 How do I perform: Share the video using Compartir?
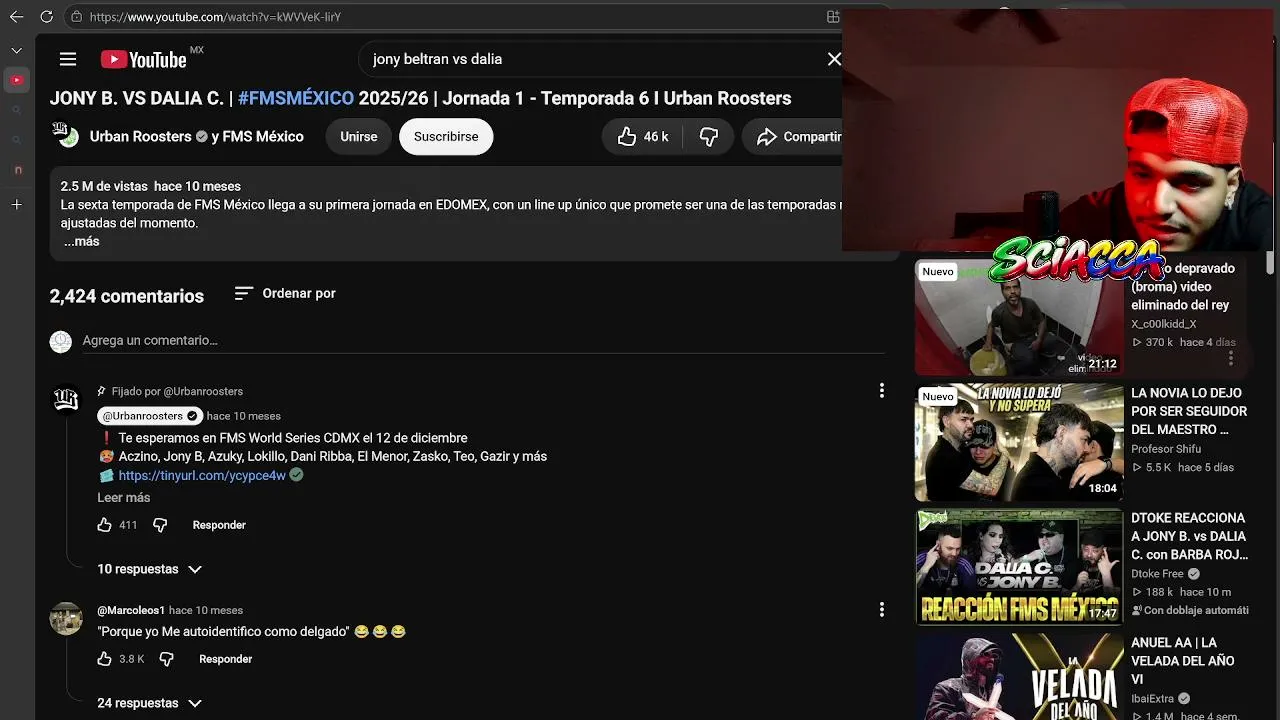click(798, 137)
